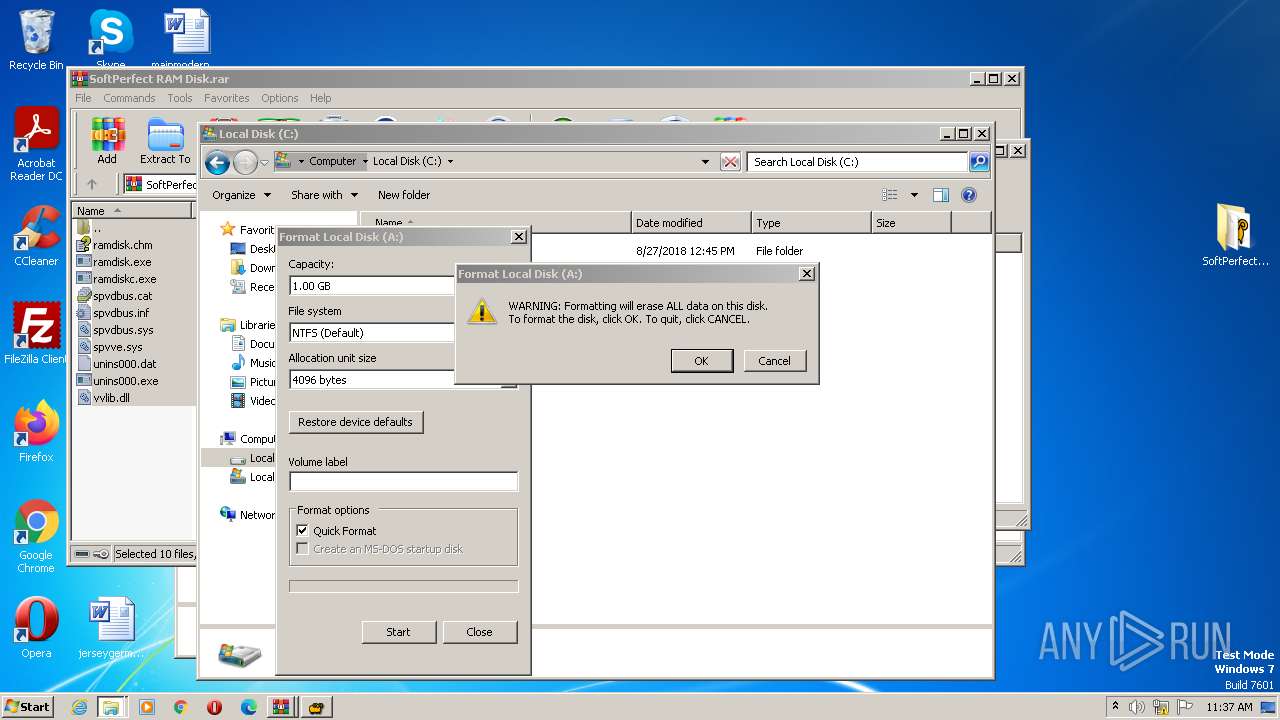Open the File menu in WinRAR
Viewport: 1280px width, 720px height.
click(x=83, y=98)
